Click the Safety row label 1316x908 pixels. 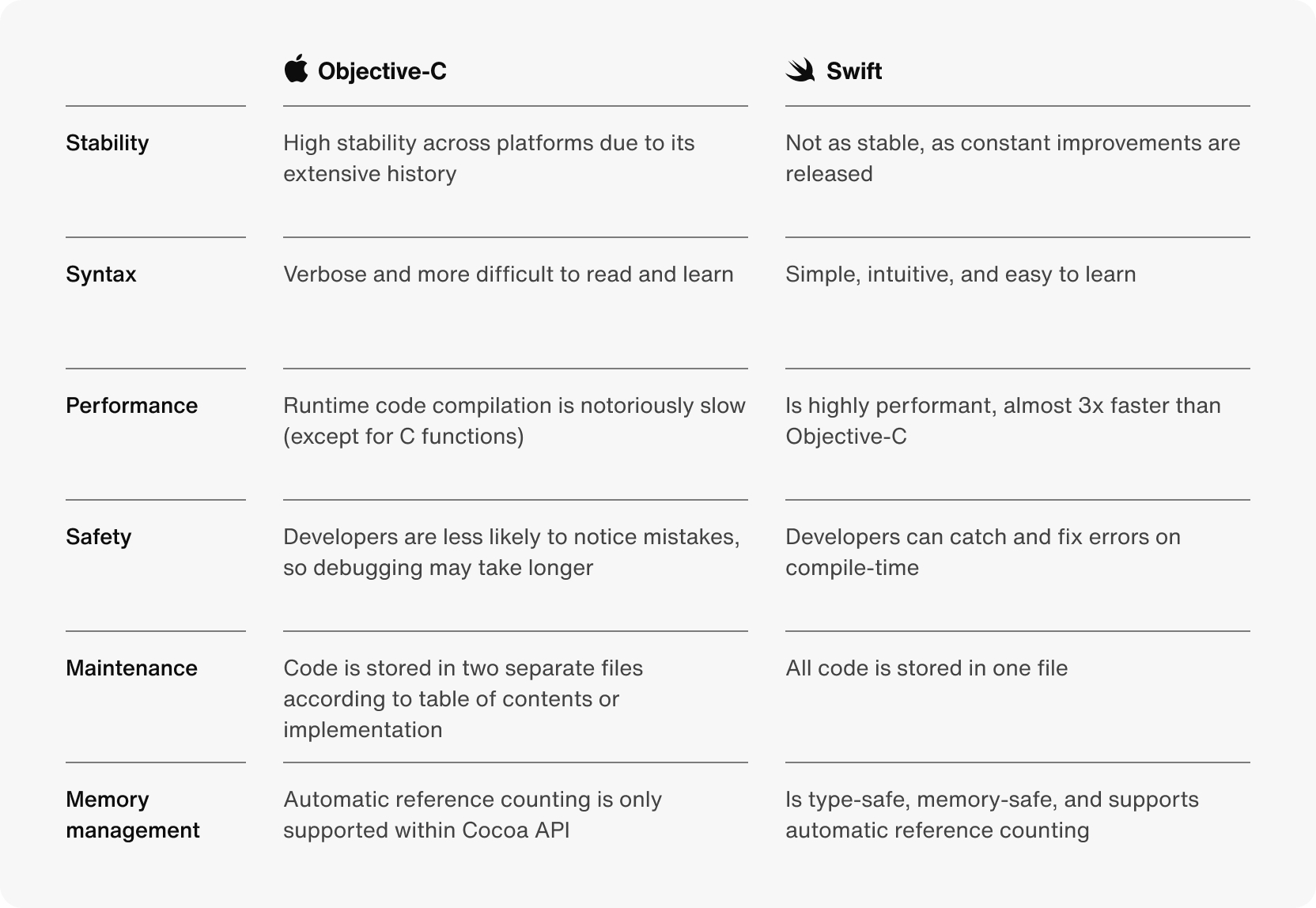point(99,537)
